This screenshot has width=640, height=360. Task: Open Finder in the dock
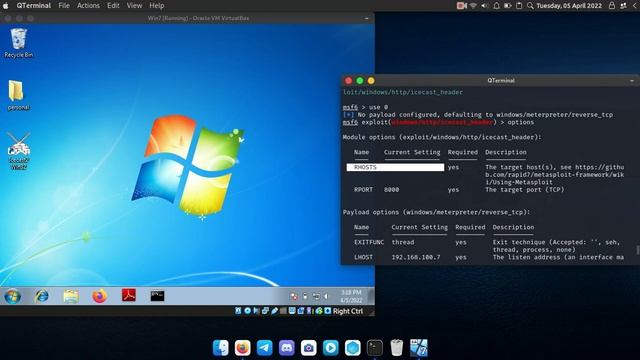(221, 348)
